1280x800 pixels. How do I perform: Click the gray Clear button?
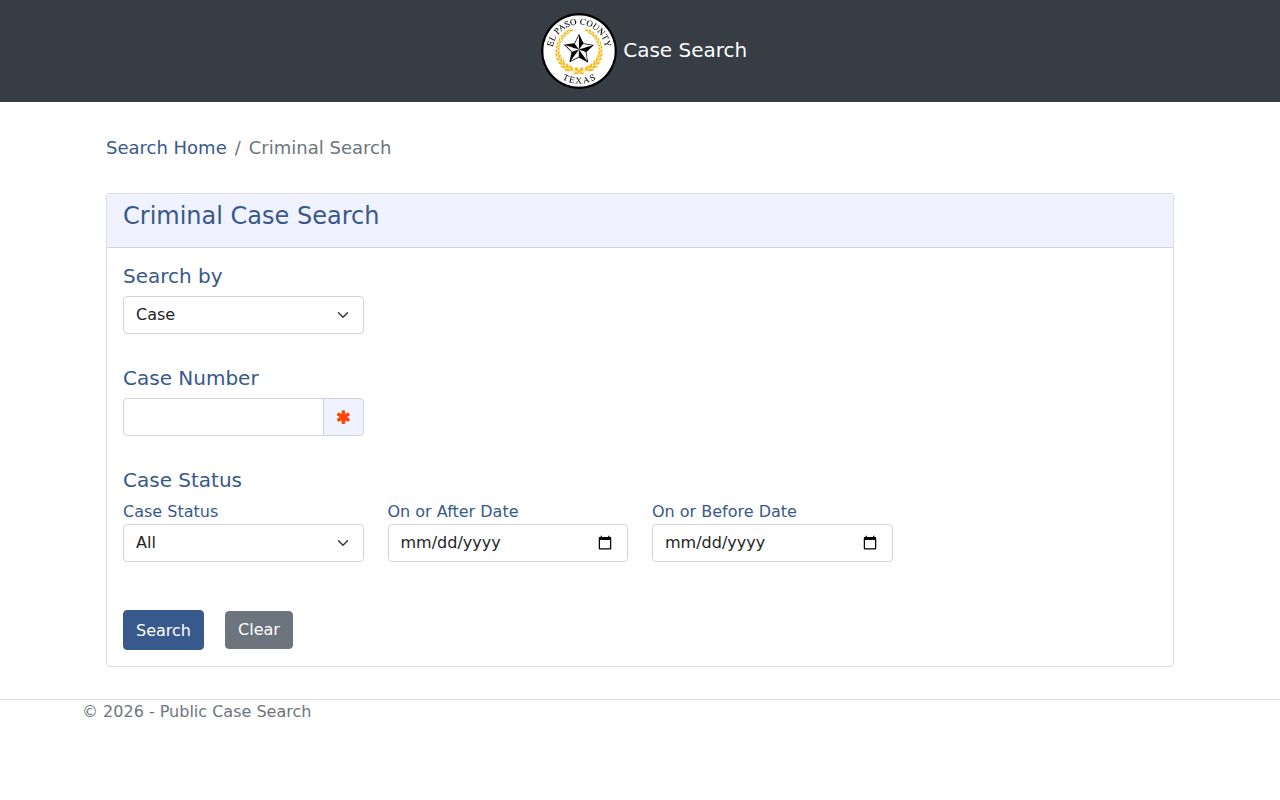pyautogui.click(x=259, y=630)
